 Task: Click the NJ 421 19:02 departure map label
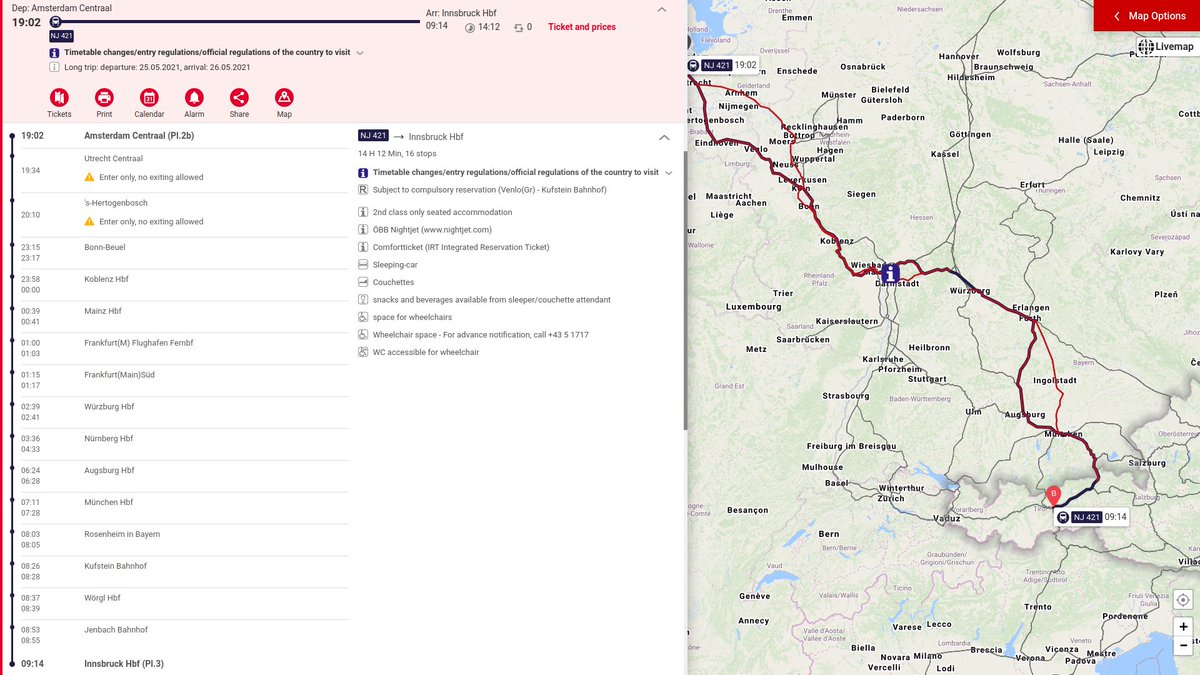click(723, 65)
